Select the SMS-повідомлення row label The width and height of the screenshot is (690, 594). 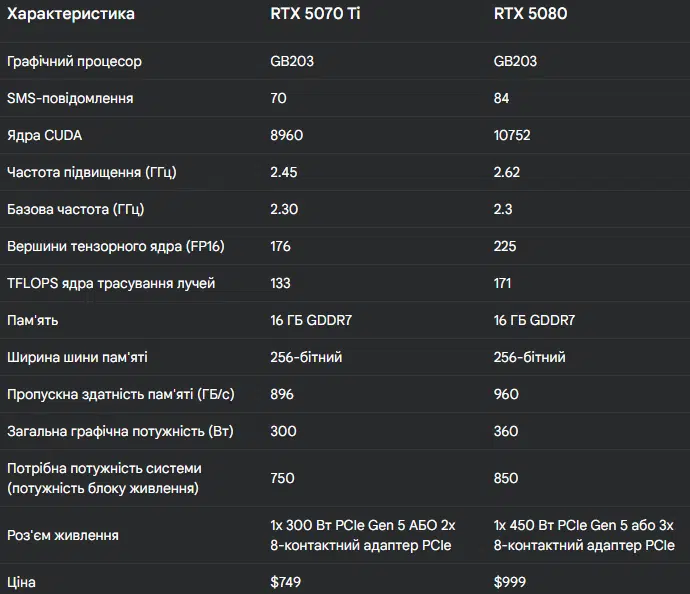[70, 98]
